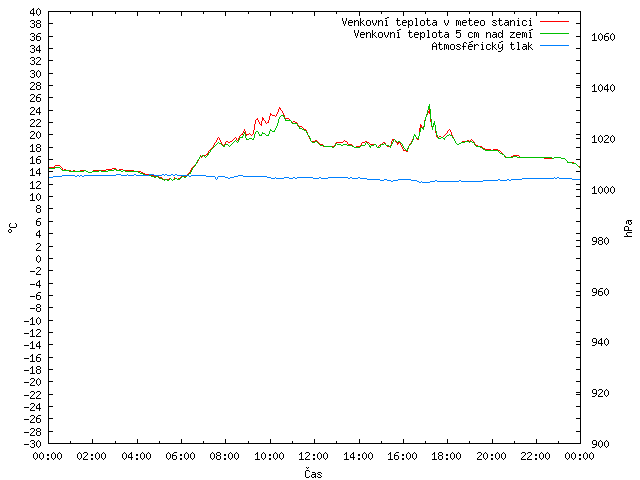Image resolution: width=640 pixels, height=480 pixels.
Task: Click the 18:00 time label
Action: coord(447,456)
